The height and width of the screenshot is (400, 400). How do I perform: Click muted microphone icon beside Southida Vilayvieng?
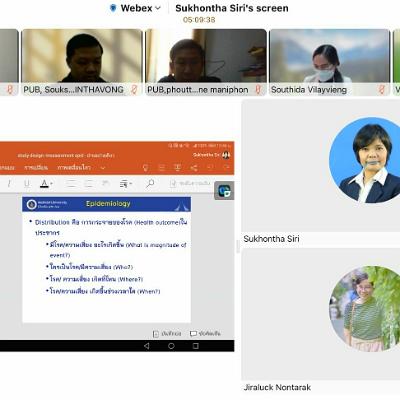click(x=381, y=89)
